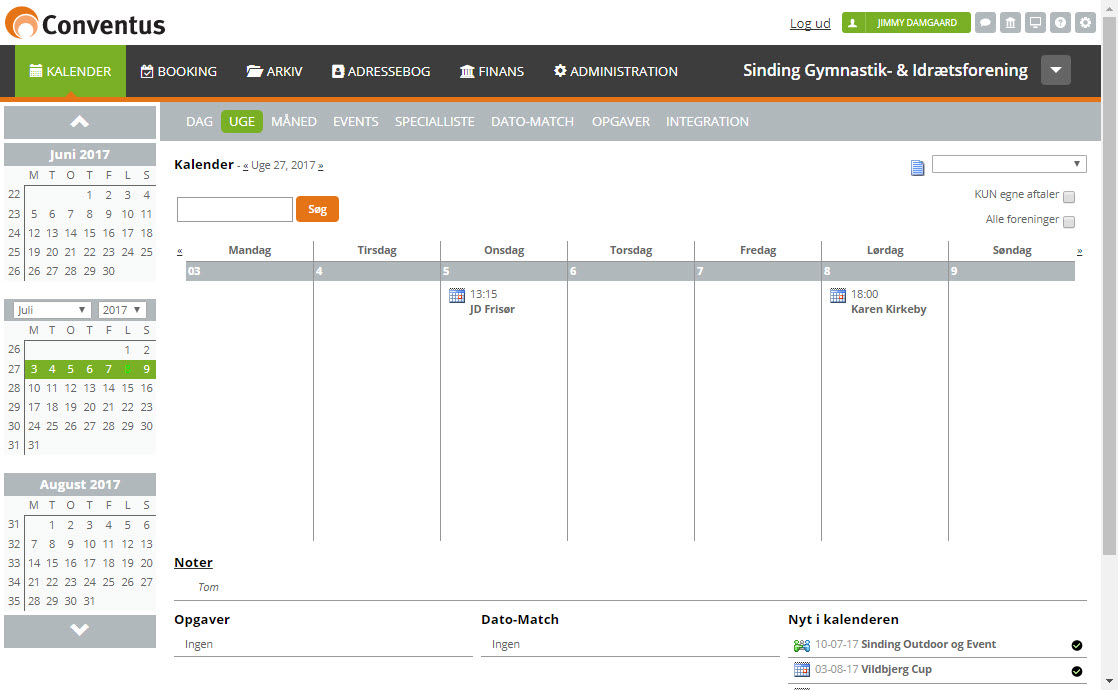This screenshot has height=690, width=1118.
Task: Switch to the MÅNED view tab
Action: tap(294, 122)
